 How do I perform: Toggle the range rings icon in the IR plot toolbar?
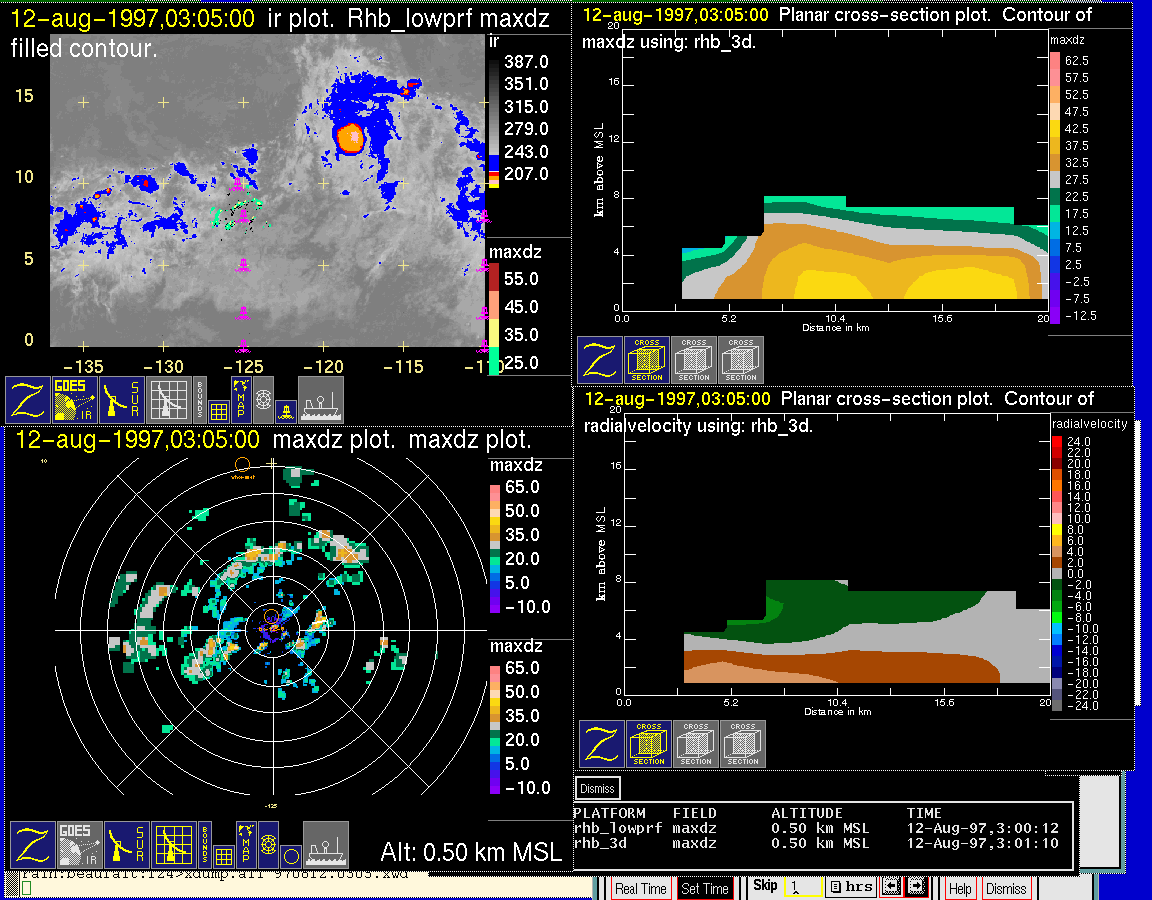(x=263, y=399)
